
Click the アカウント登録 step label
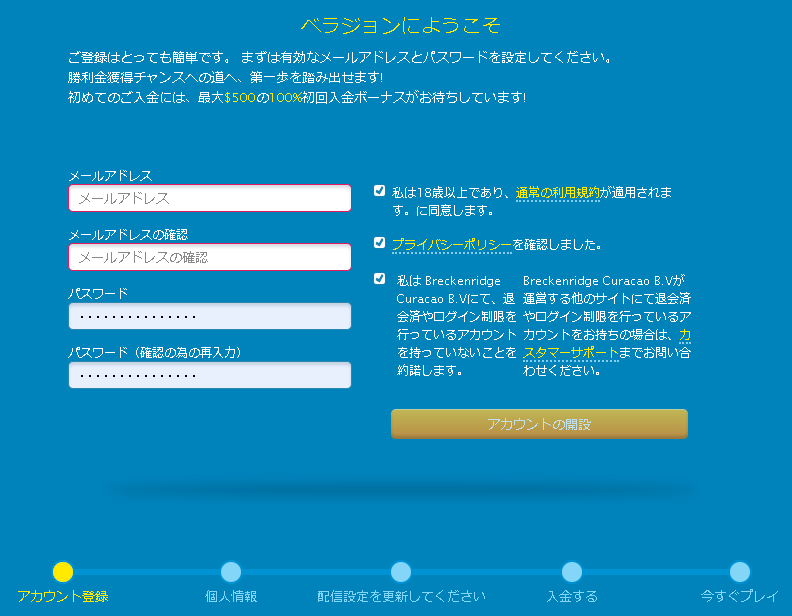pos(63,597)
